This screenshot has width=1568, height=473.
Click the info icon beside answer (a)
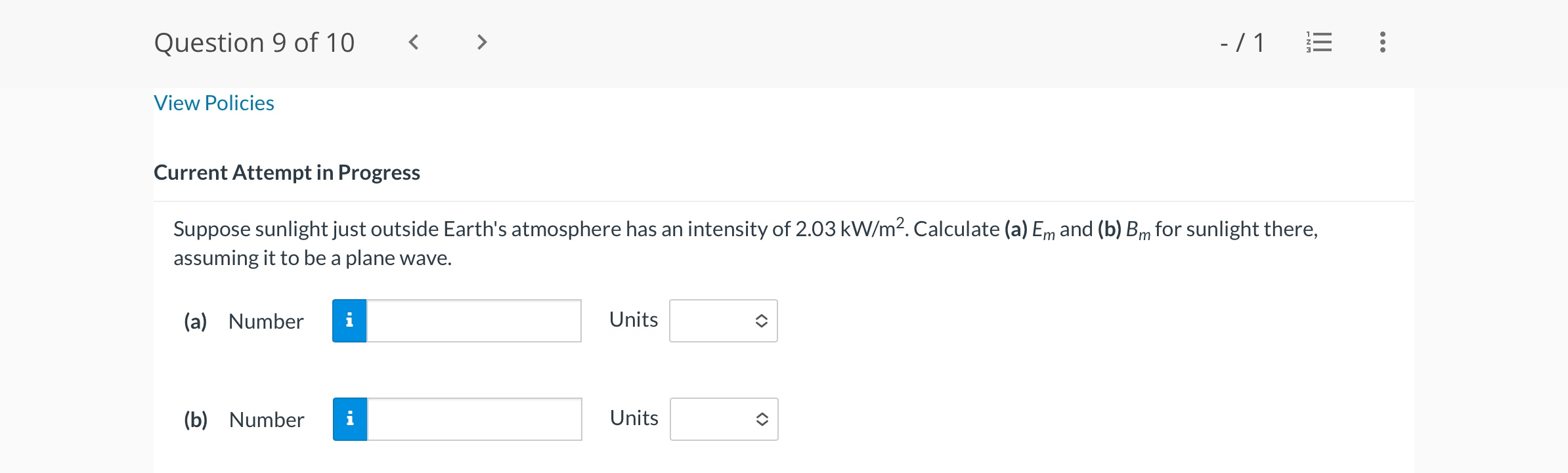pyautogui.click(x=349, y=321)
